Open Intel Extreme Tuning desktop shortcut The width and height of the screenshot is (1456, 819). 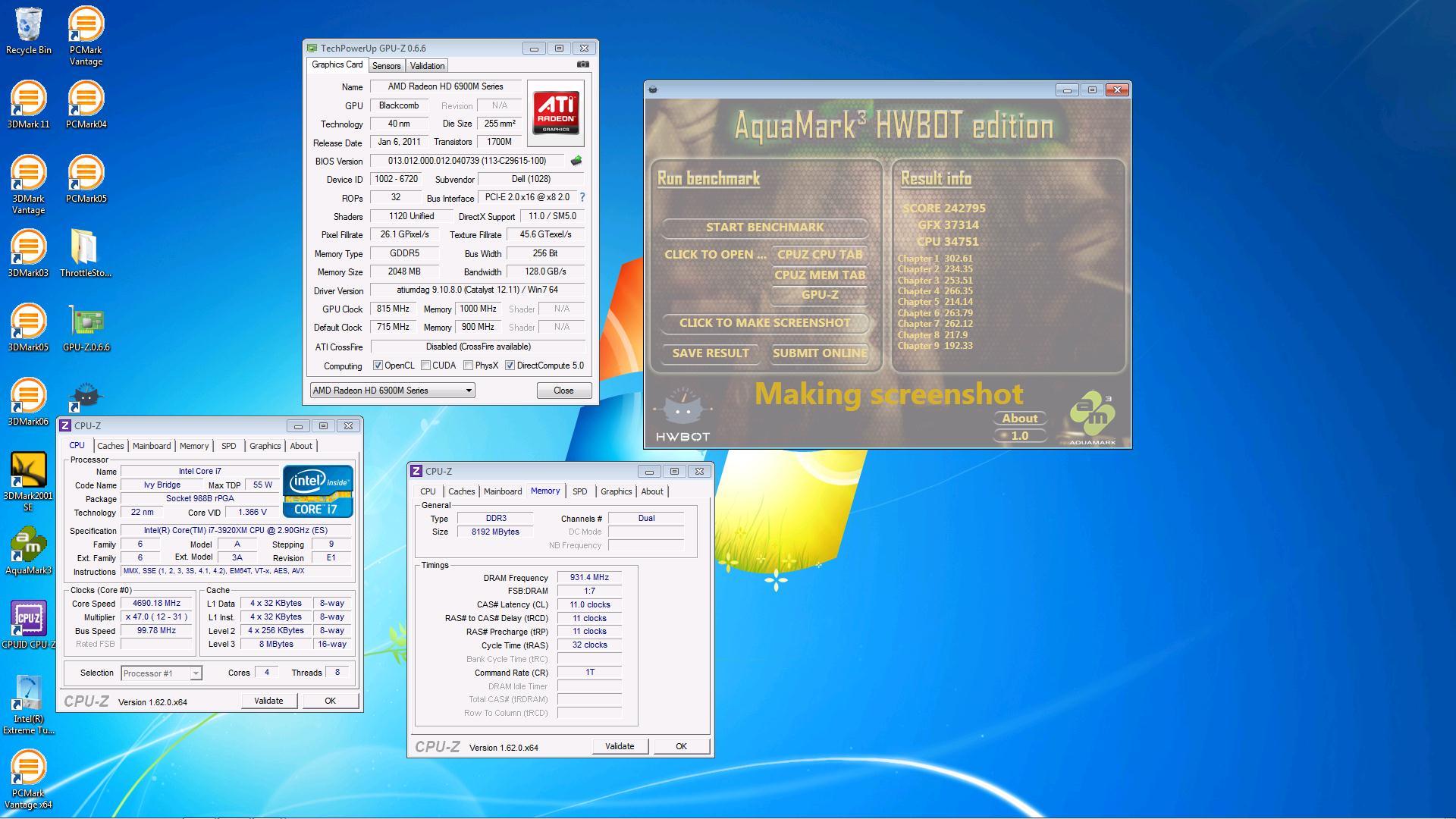(x=29, y=705)
